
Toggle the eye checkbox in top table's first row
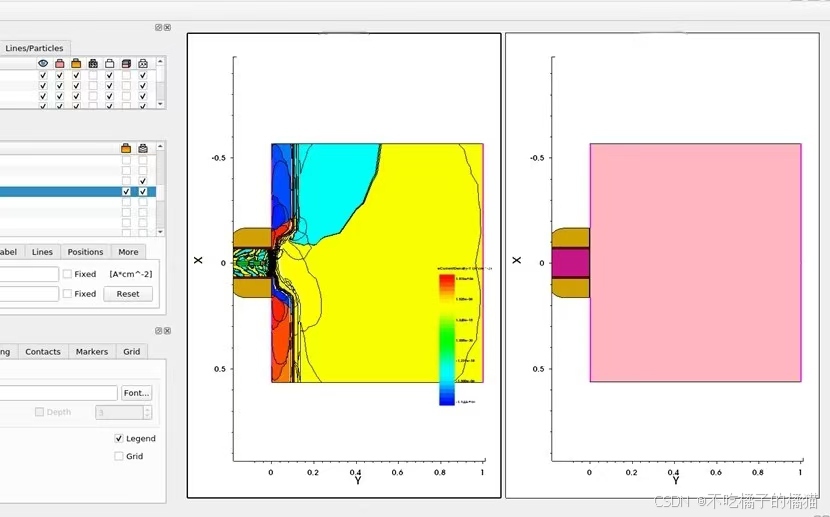coord(43,76)
